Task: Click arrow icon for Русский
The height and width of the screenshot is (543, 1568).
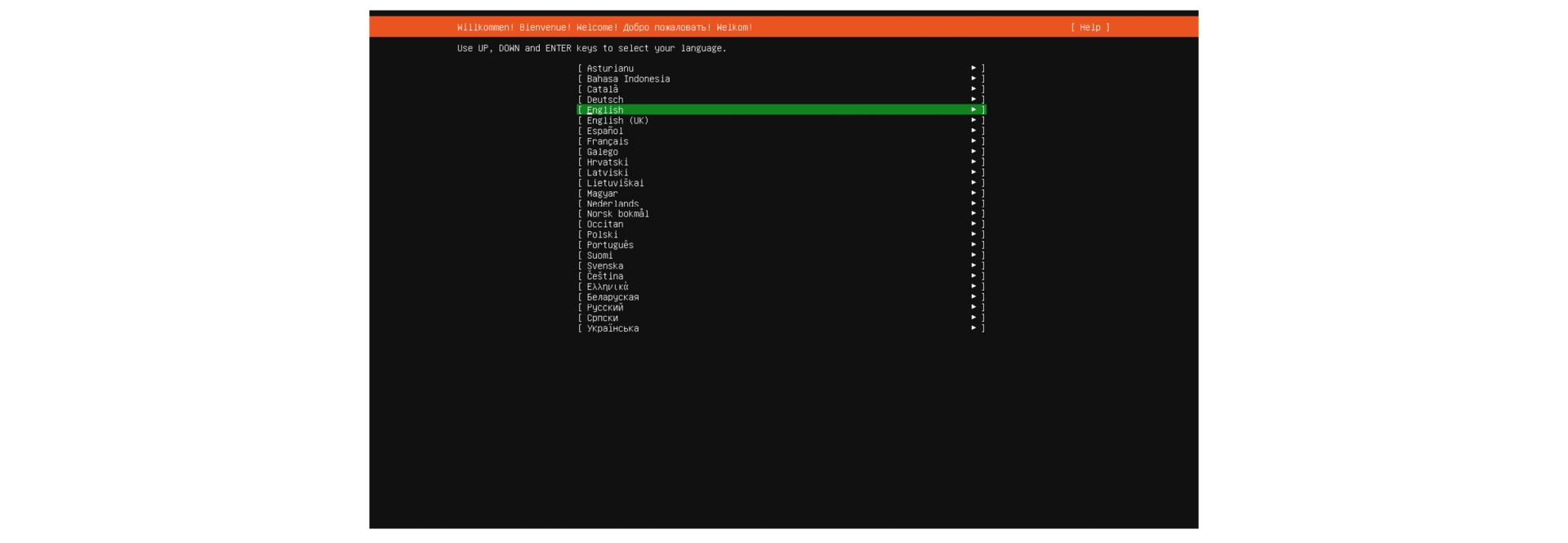Action: pos(973,307)
